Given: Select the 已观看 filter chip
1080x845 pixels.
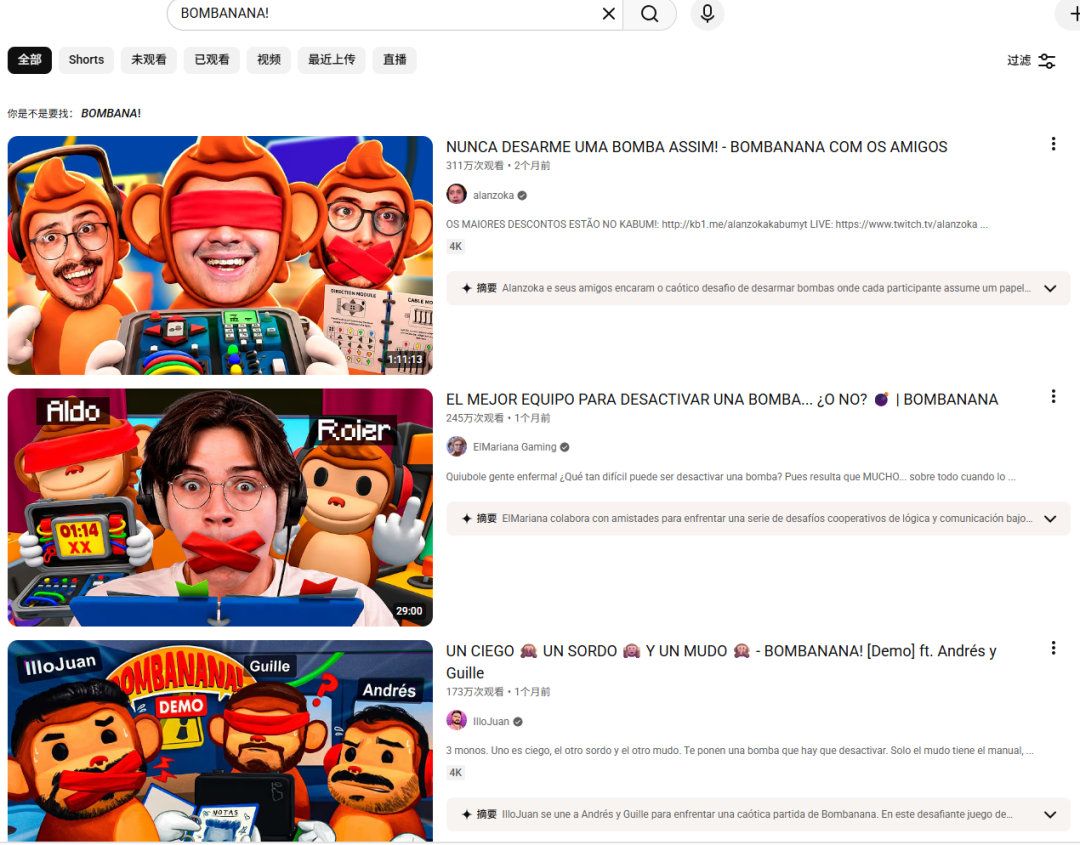Looking at the screenshot, I should point(211,60).
